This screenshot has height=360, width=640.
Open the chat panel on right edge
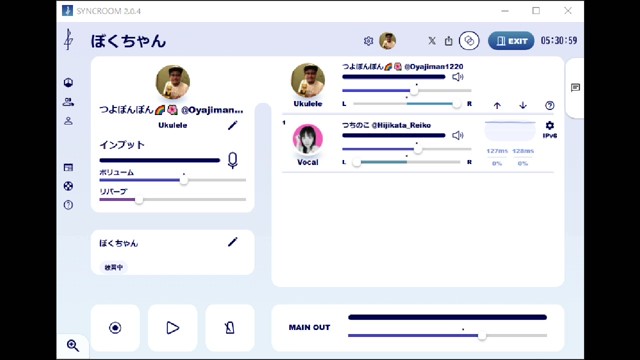point(576,87)
